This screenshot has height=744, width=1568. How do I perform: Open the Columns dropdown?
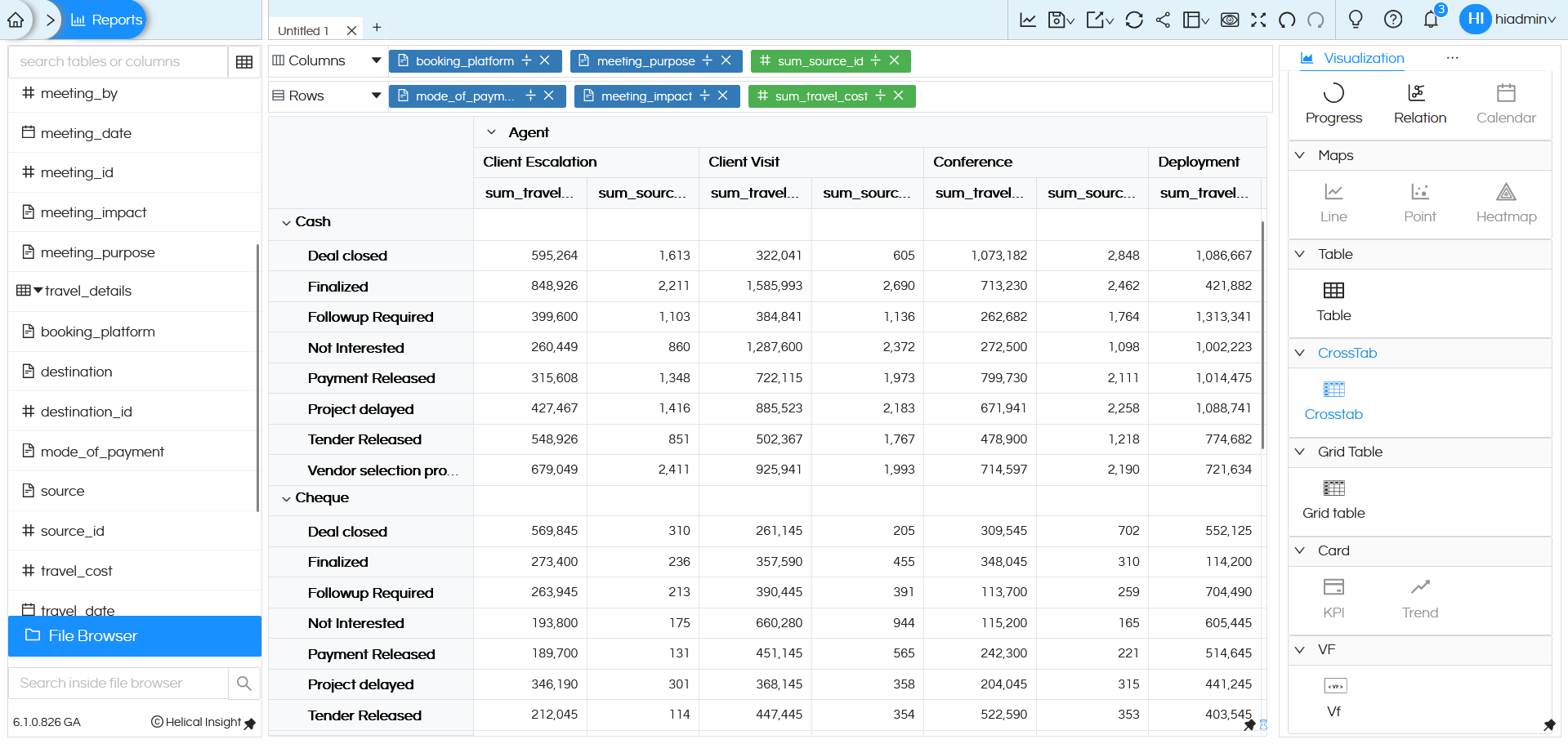pos(375,60)
